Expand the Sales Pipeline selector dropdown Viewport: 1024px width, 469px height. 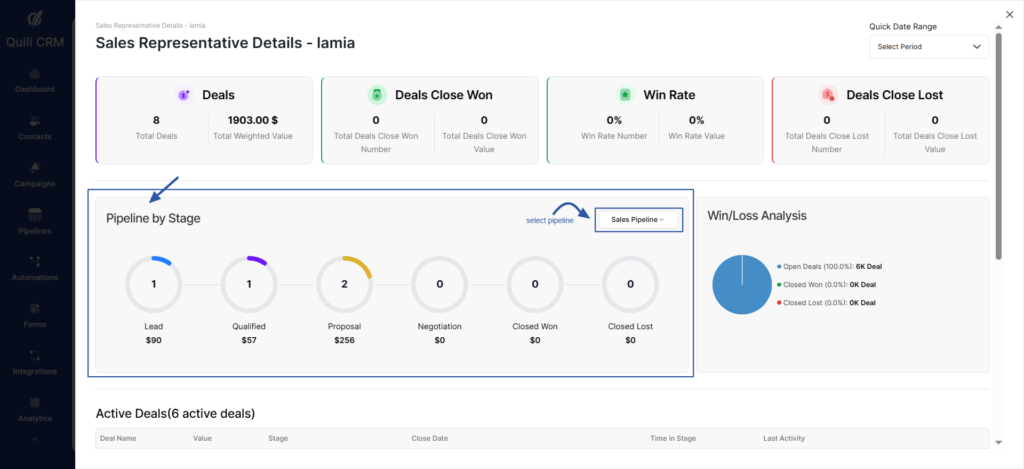click(x=638, y=220)
